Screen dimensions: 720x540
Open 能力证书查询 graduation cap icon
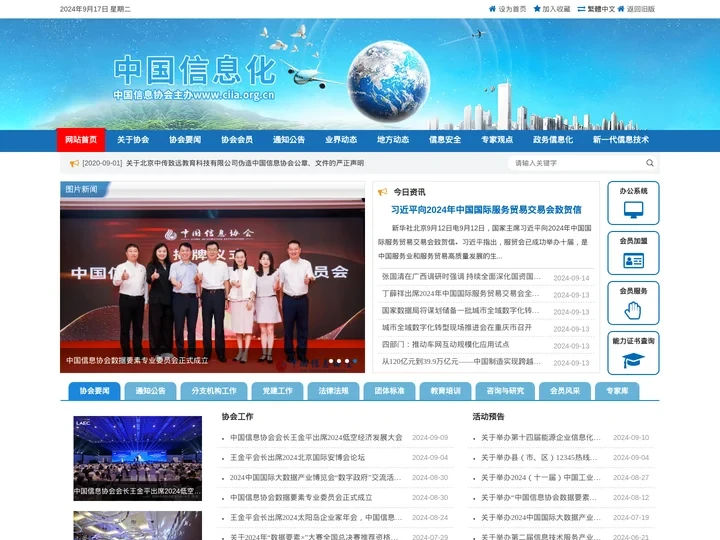point(633,360)
